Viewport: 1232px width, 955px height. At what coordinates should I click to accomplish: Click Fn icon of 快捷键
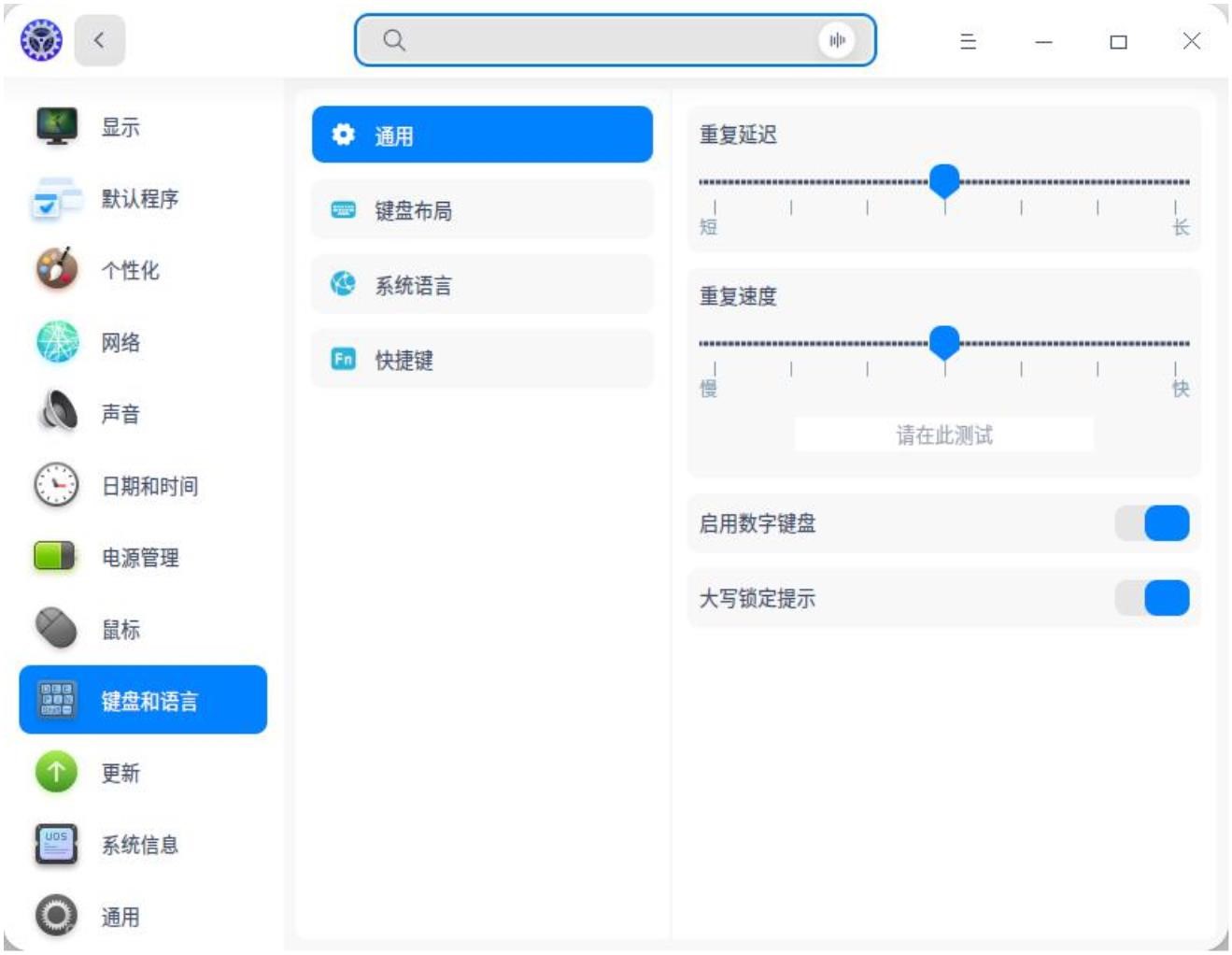click(x=344, y=358)
